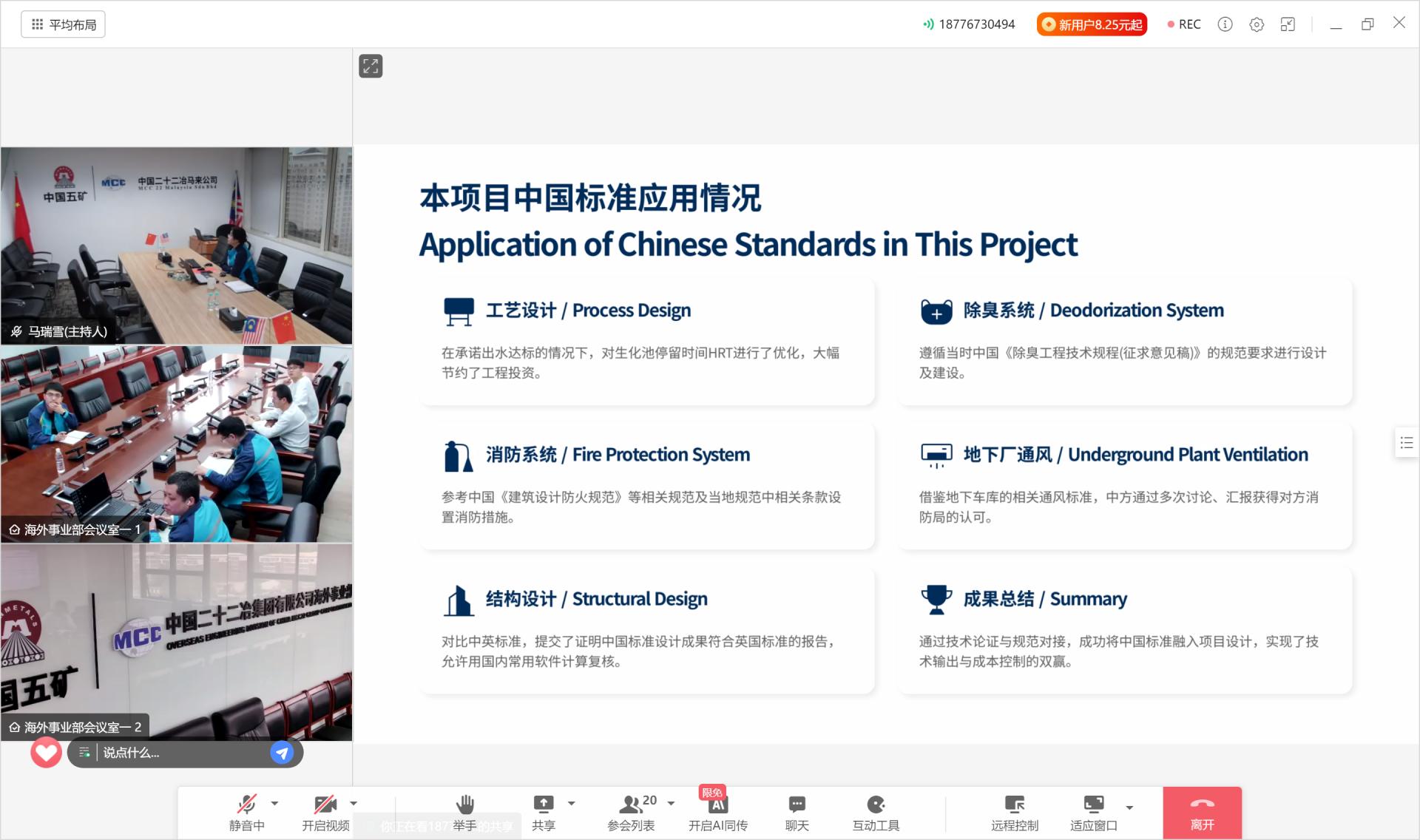Viewport: 1420px width, 840px height.
Task: Turn on camera with 开启视频
Action: coord(325,811)
